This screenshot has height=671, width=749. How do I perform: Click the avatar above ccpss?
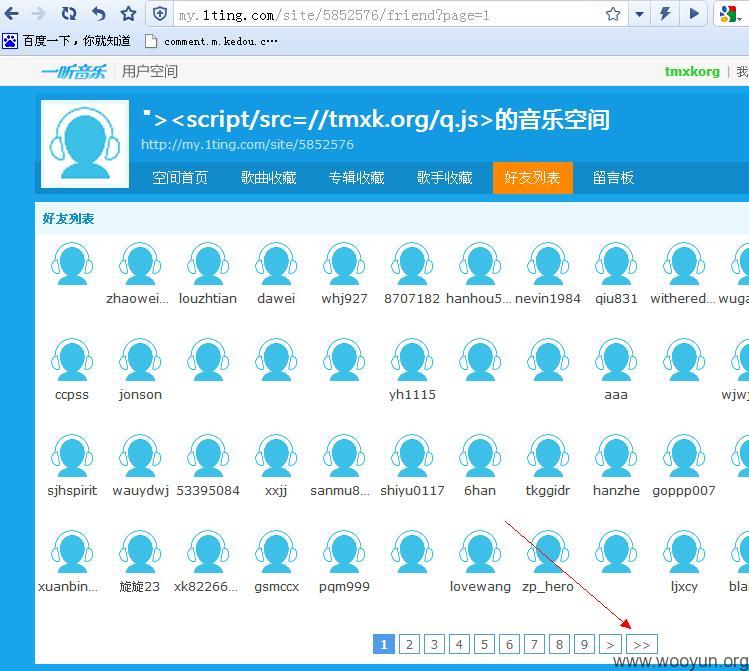[x=72, y=360]
